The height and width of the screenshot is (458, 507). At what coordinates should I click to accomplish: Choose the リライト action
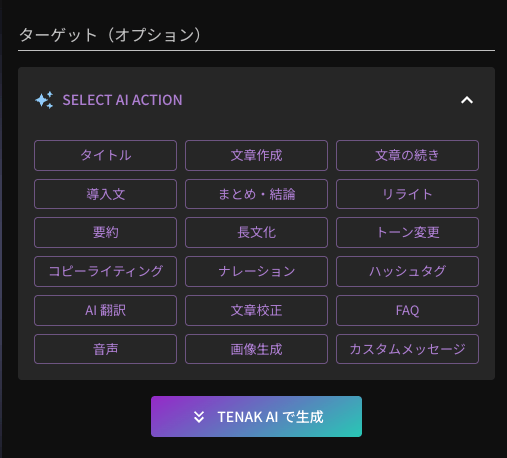tap(407, 194)
